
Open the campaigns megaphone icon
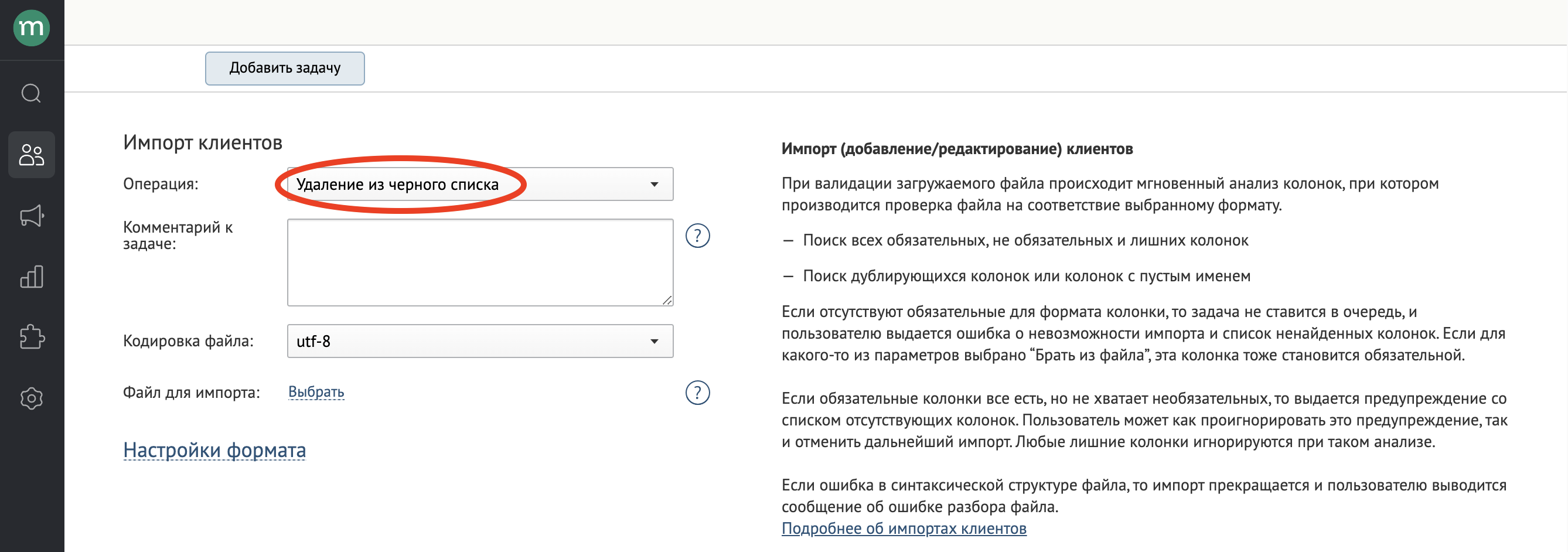click(x=32, y=216)
